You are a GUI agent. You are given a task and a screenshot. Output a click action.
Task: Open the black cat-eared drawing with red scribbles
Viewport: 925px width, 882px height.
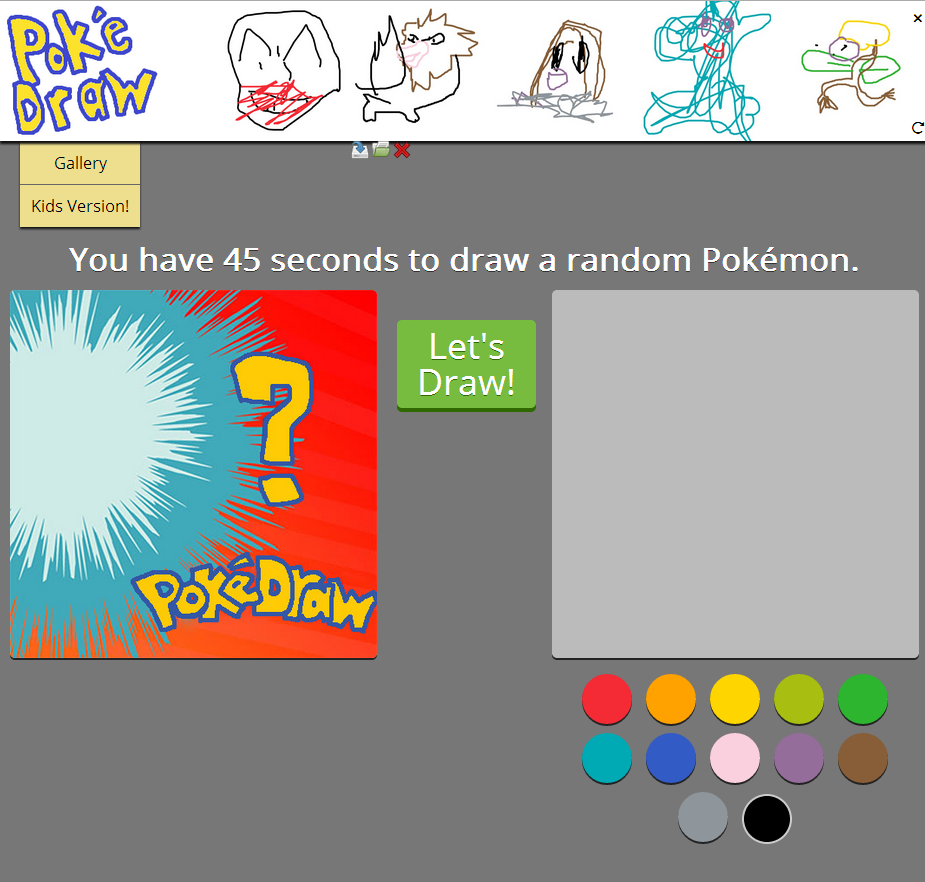coord(284,71)
